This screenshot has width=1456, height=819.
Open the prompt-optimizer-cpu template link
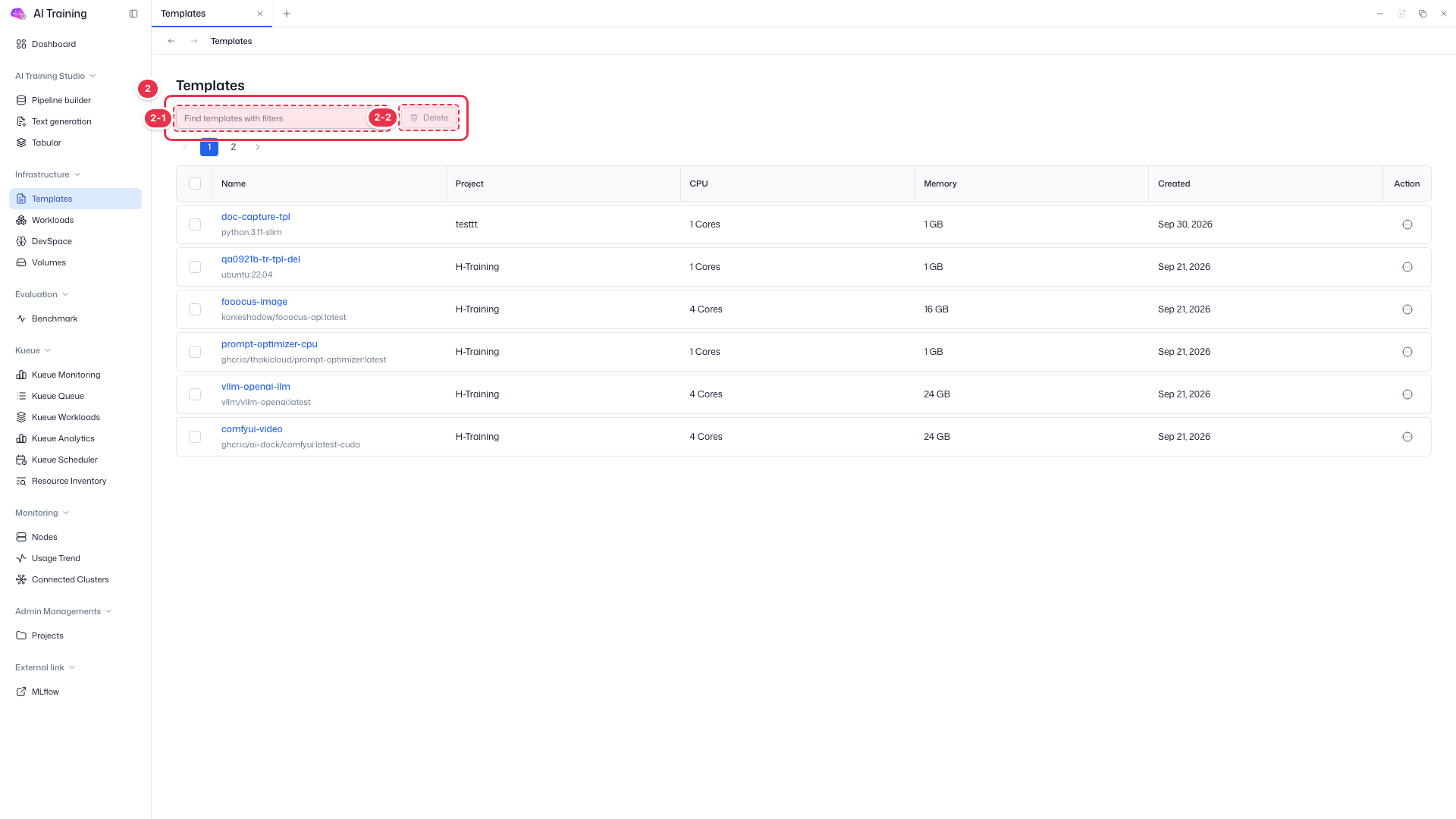click(269, 344)
